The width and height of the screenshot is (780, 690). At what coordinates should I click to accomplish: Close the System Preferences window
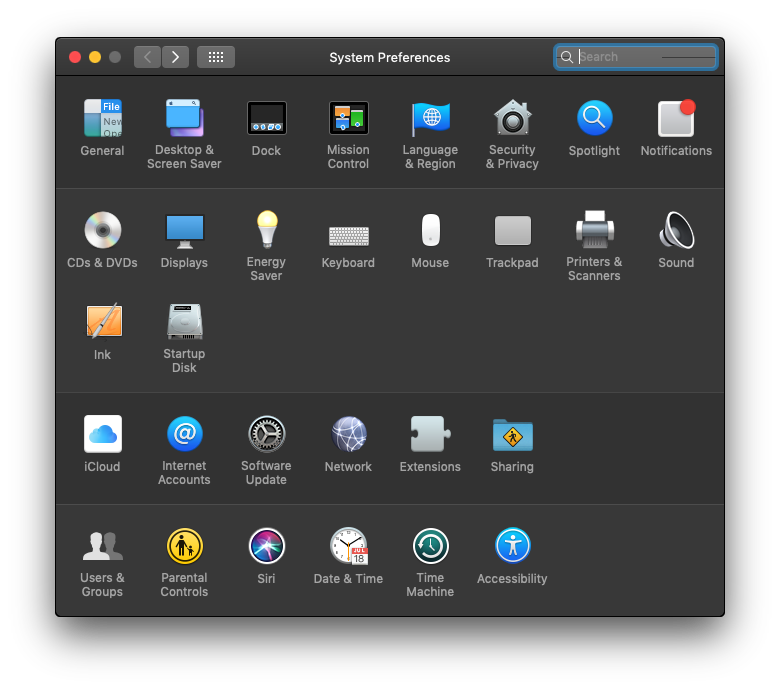coord(75,57)
